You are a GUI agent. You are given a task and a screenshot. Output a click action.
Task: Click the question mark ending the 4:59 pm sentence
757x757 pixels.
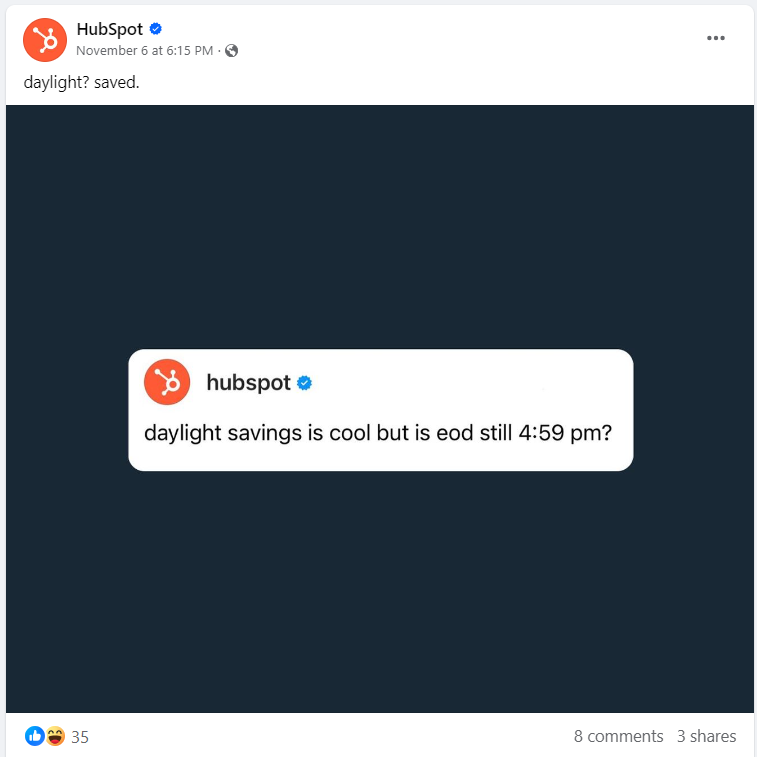(x=606, y=433)
